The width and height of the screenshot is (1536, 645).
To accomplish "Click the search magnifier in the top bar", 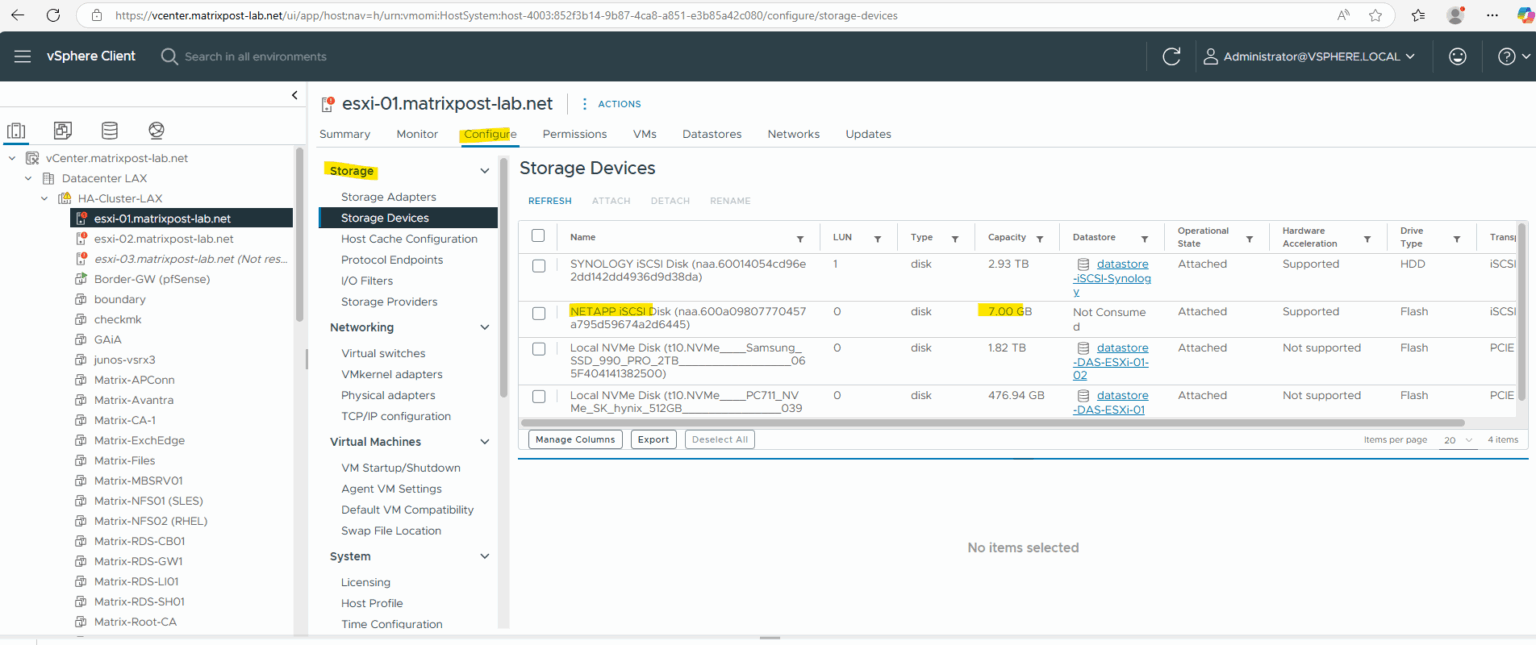I will click(x=169, y=56).
